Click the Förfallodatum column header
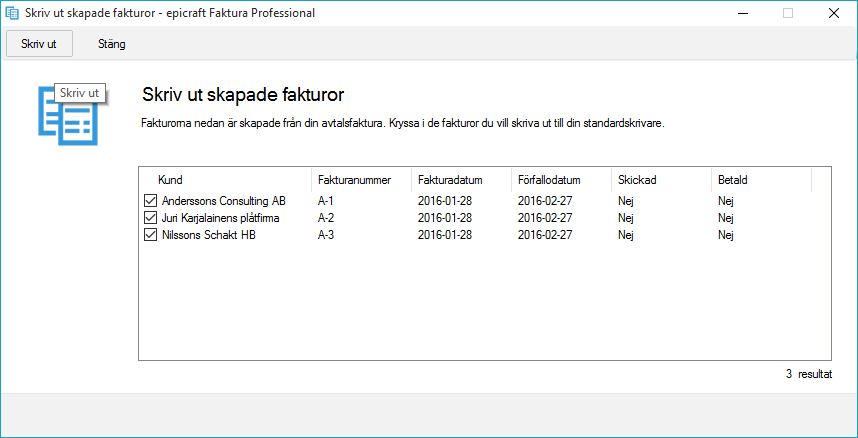 pos(561,180)
